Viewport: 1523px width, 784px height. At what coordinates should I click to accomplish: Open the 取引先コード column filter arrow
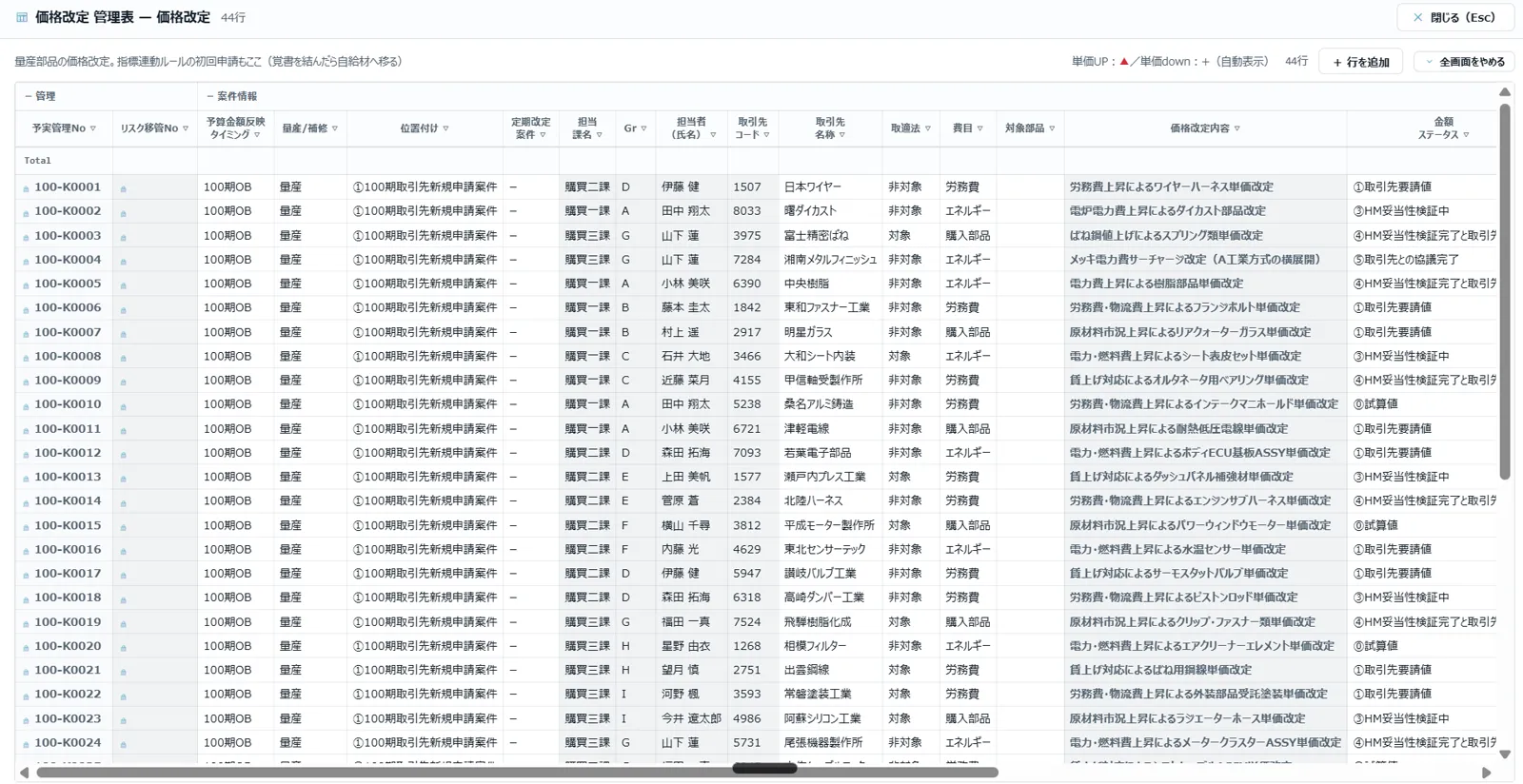(x=767, y=135)
